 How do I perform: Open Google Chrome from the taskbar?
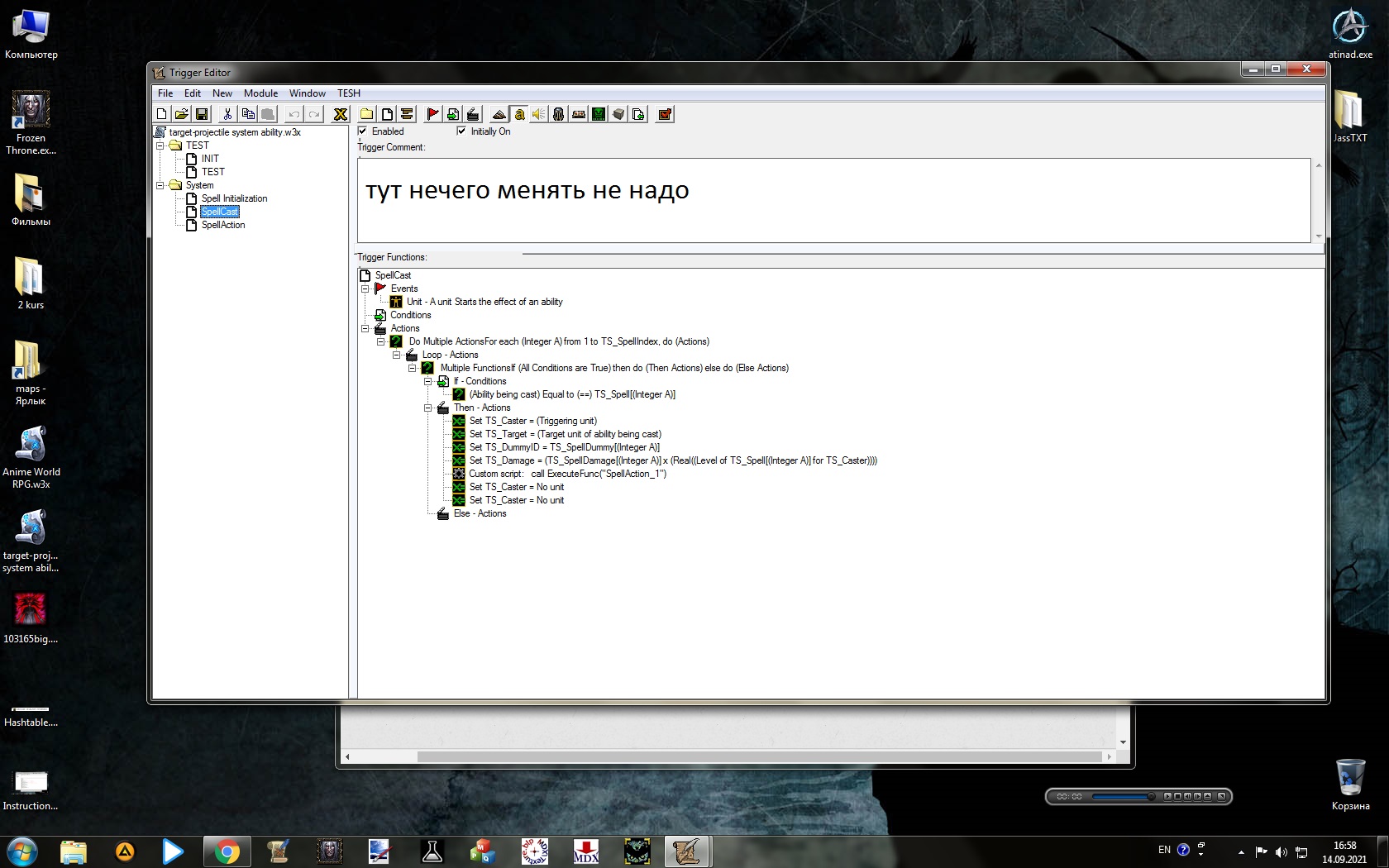pos(227,851)
